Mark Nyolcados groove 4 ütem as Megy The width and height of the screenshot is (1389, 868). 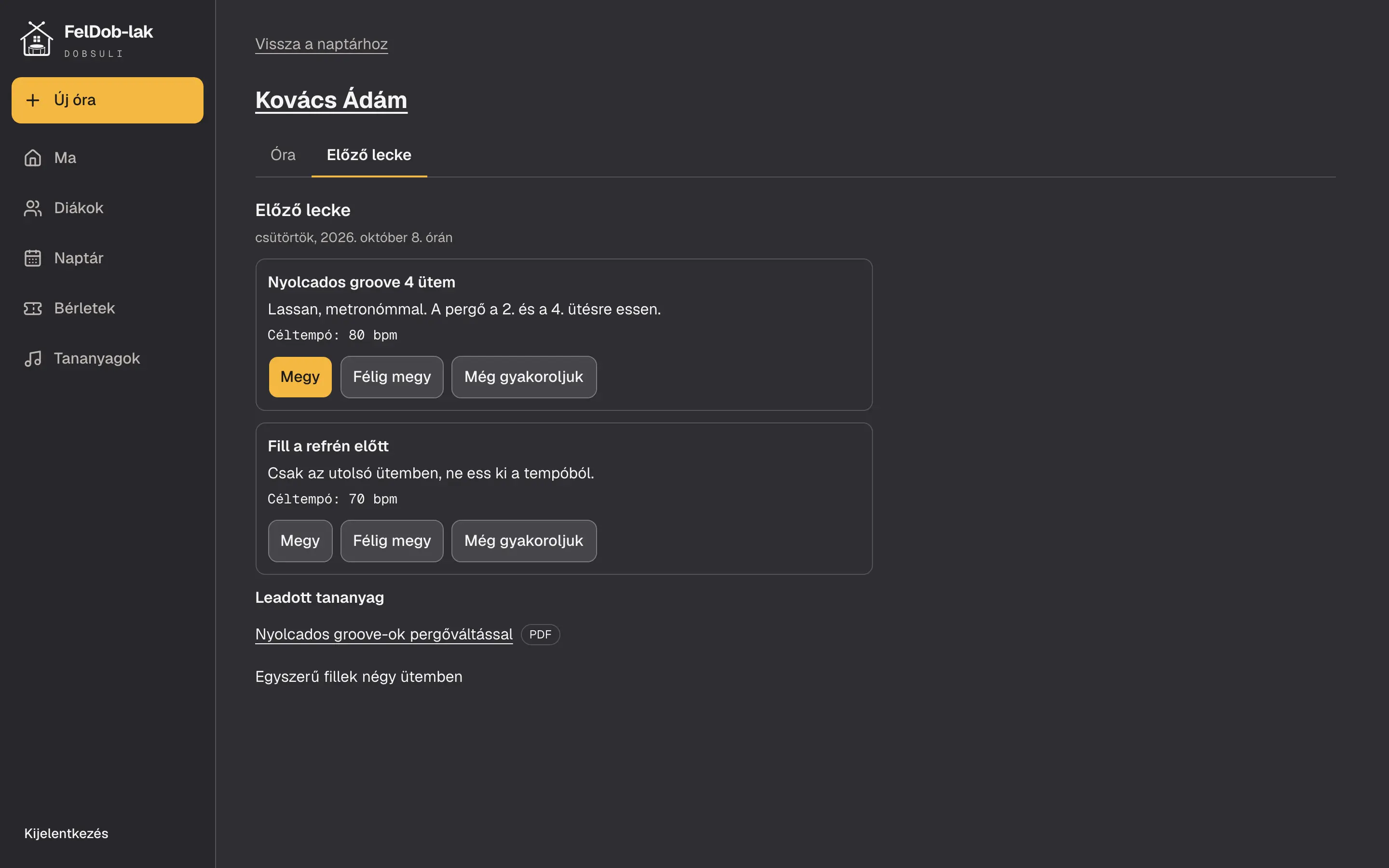pos(300,377)
